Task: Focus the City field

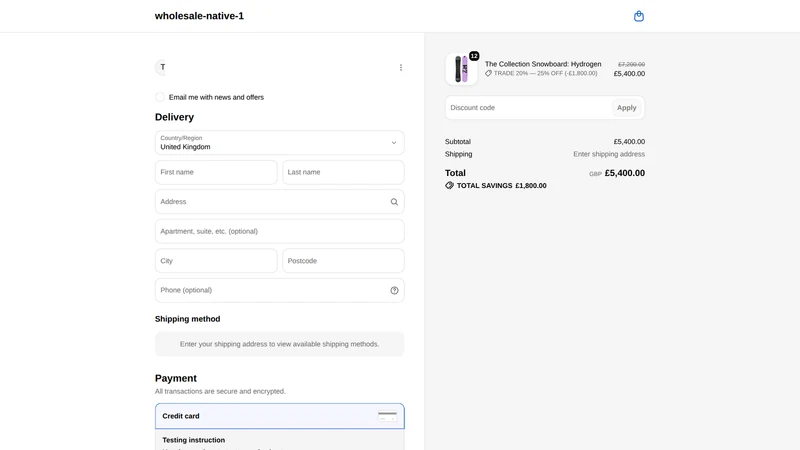Action: tap(216, 261)
